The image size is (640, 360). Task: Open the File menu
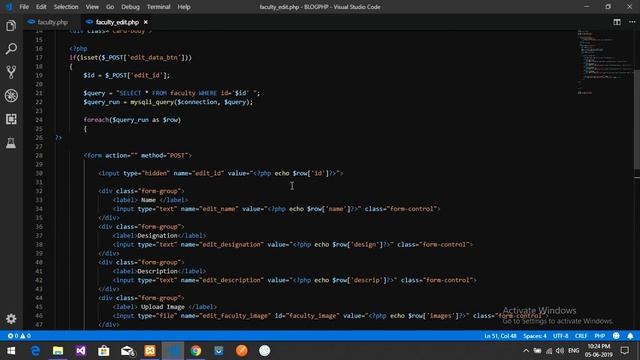[x=24, y=7]
